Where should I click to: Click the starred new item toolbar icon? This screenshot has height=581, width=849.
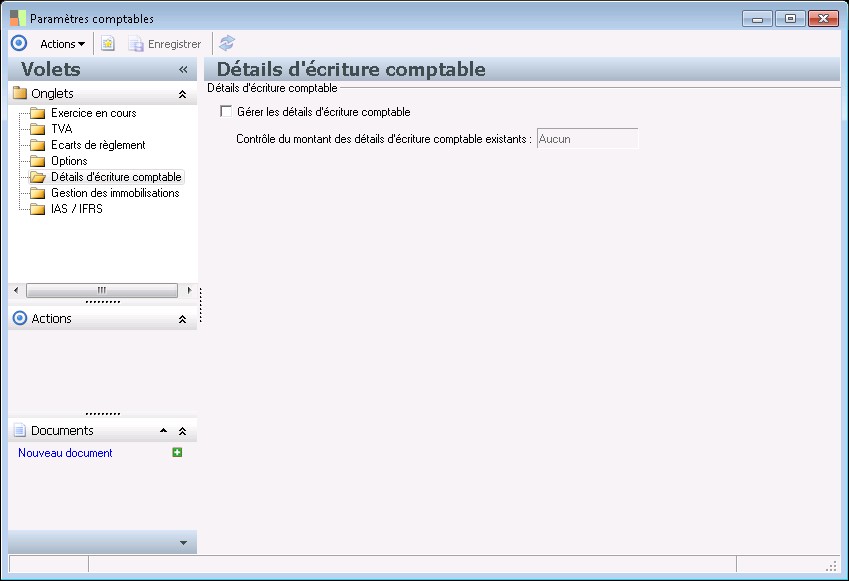(108, 44)
